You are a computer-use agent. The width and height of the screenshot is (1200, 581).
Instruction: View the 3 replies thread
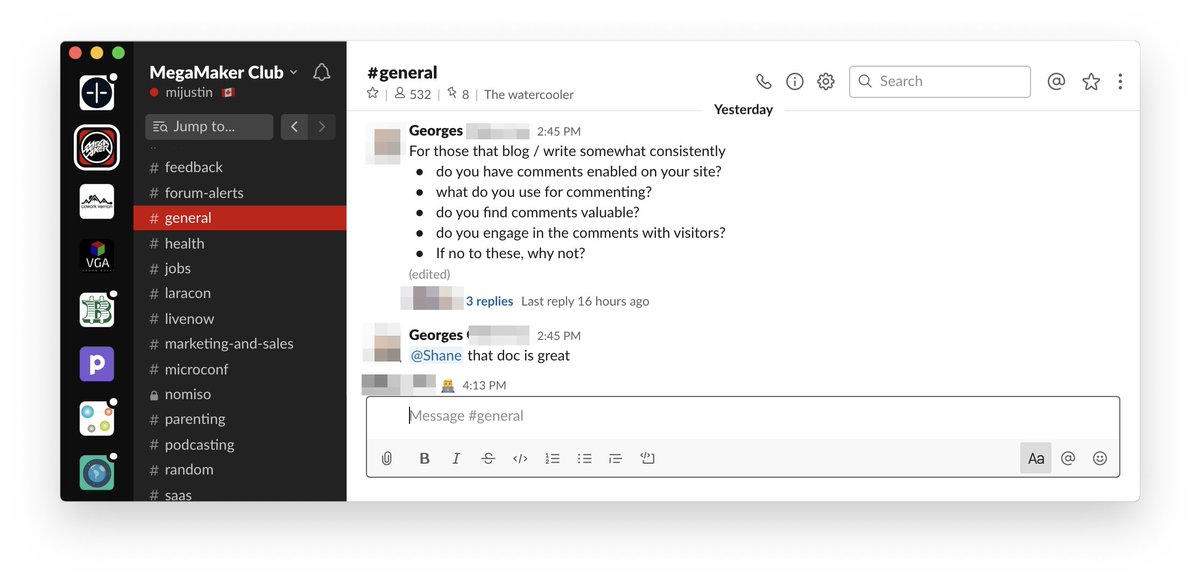[x=489, y=301]
